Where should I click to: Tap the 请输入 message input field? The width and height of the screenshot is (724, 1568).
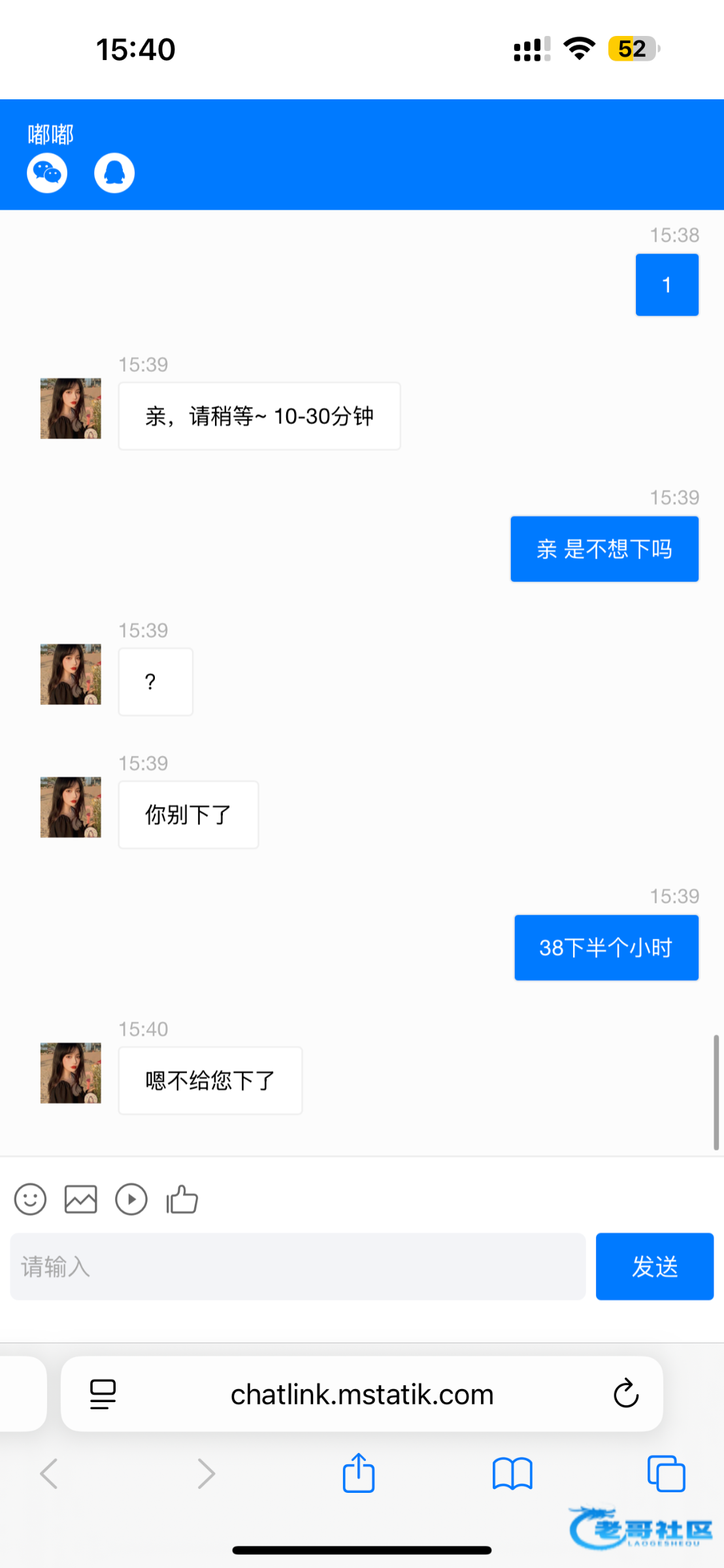point(297,1266)
